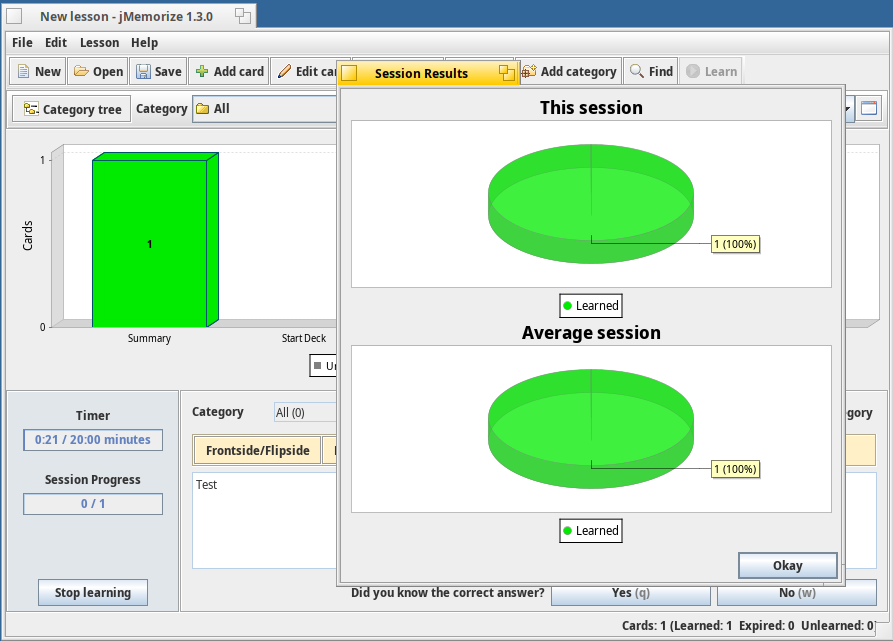The image size is (893, 641).
Task: Open the Lesson menu
Action: pos(99,43)
